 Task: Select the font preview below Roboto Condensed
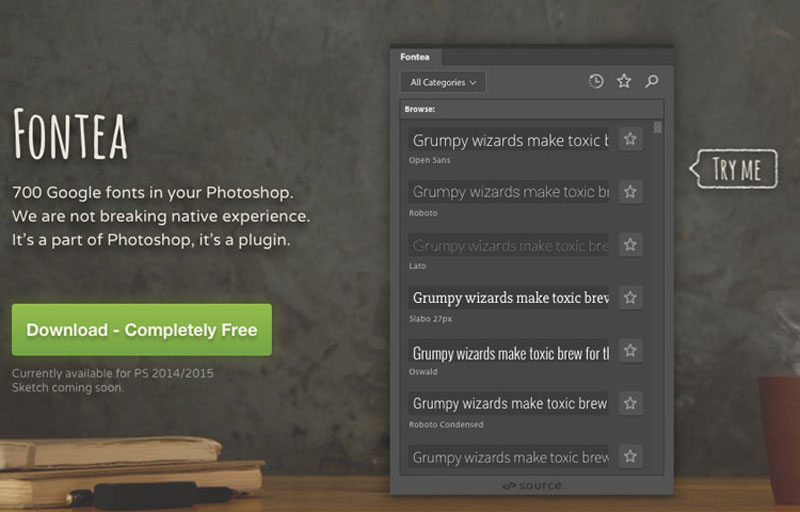(509, 457)
